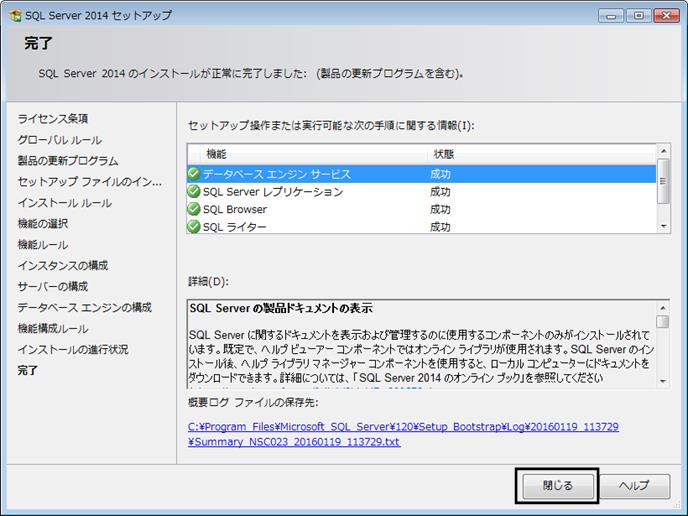Click the 成功 status of SQL Browser
The height and width of the screenshot is (516, 688).
pyautogui.click(x=440, y=209)
